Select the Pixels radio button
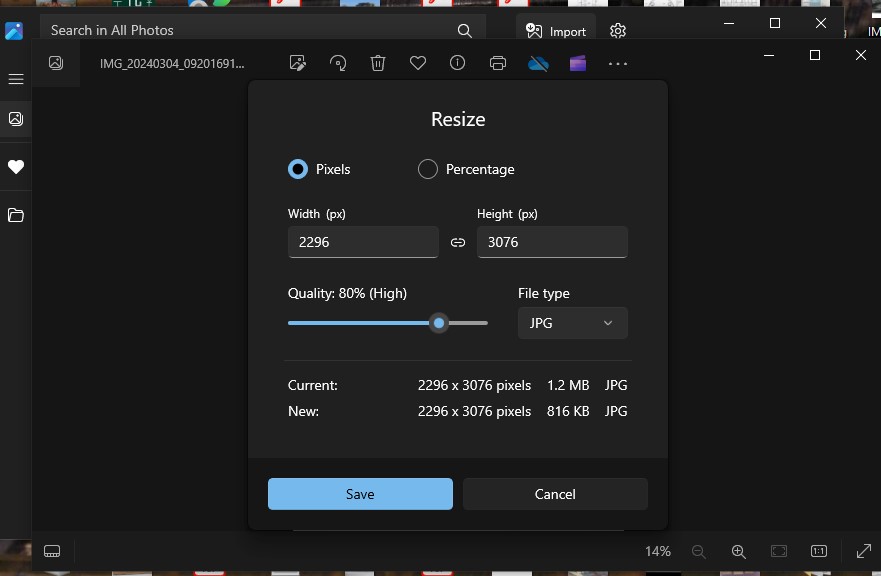The width and height of the screenshot is (881, 576). [298, 169]
